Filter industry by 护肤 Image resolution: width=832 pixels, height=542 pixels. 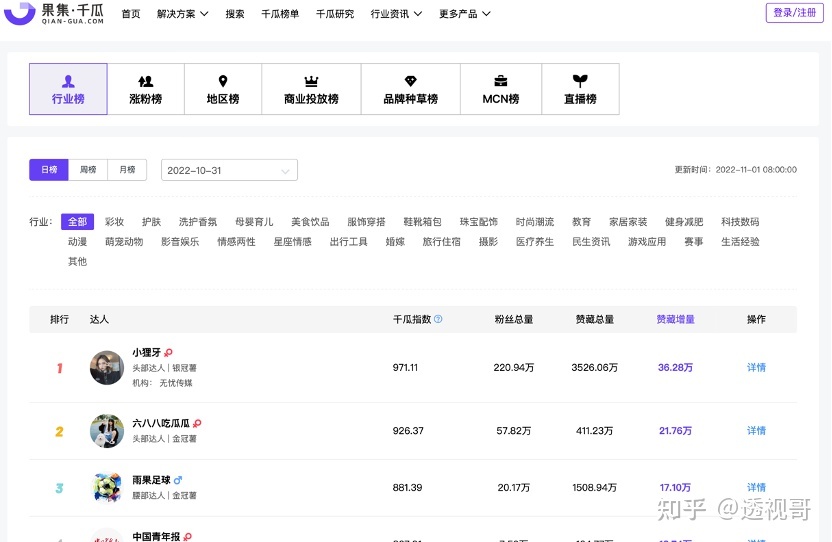151,222
